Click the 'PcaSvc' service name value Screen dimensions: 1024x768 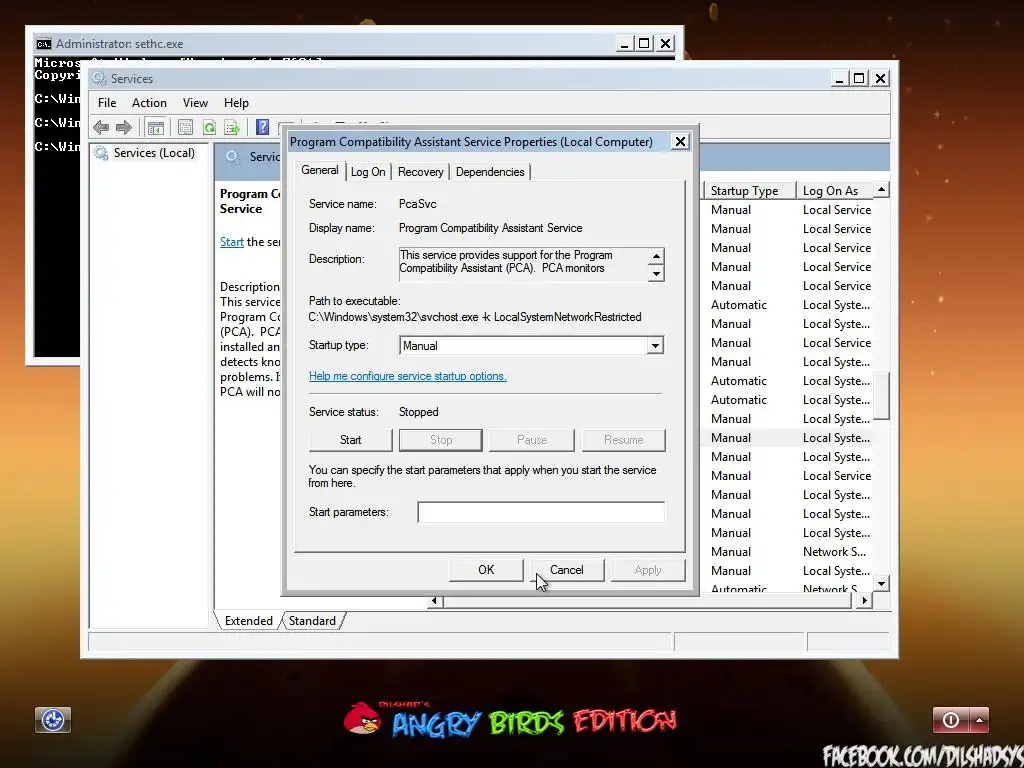(x=417, y=204)
